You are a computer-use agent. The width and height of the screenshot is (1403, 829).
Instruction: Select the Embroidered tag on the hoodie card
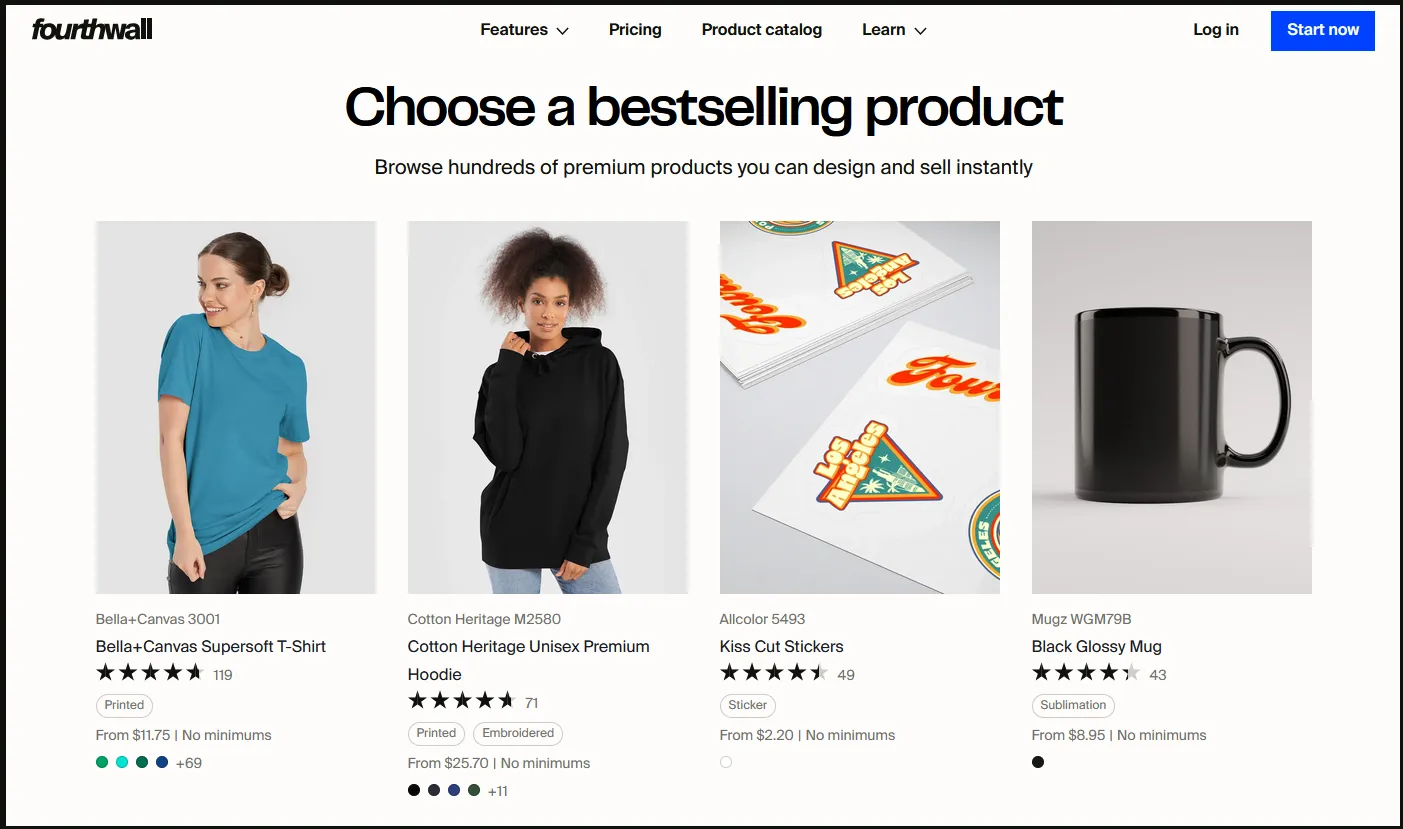tap(518, 733)
